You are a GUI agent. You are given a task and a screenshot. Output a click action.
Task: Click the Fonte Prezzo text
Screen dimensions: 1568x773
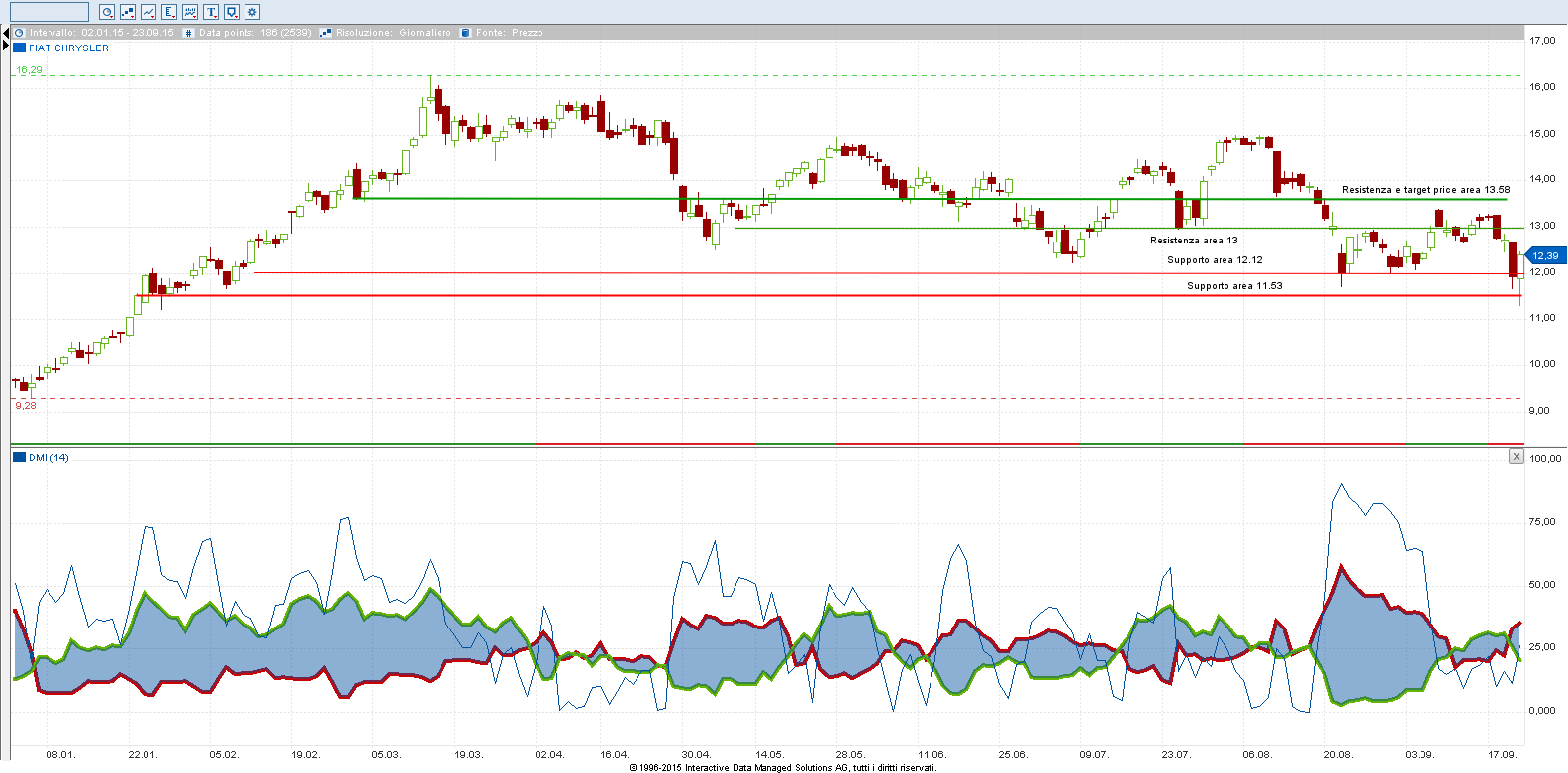(510, 33)
